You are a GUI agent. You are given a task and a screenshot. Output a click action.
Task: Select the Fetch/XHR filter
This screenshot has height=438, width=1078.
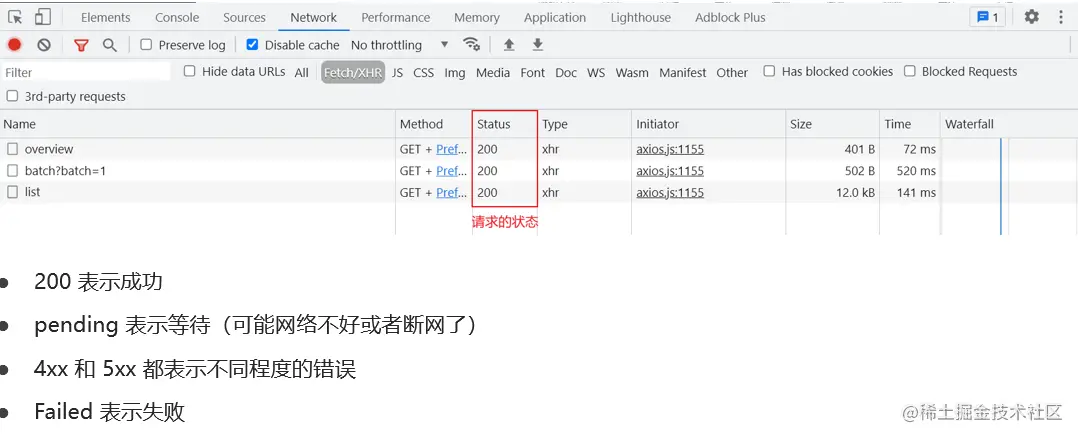[x=353, y=72]
